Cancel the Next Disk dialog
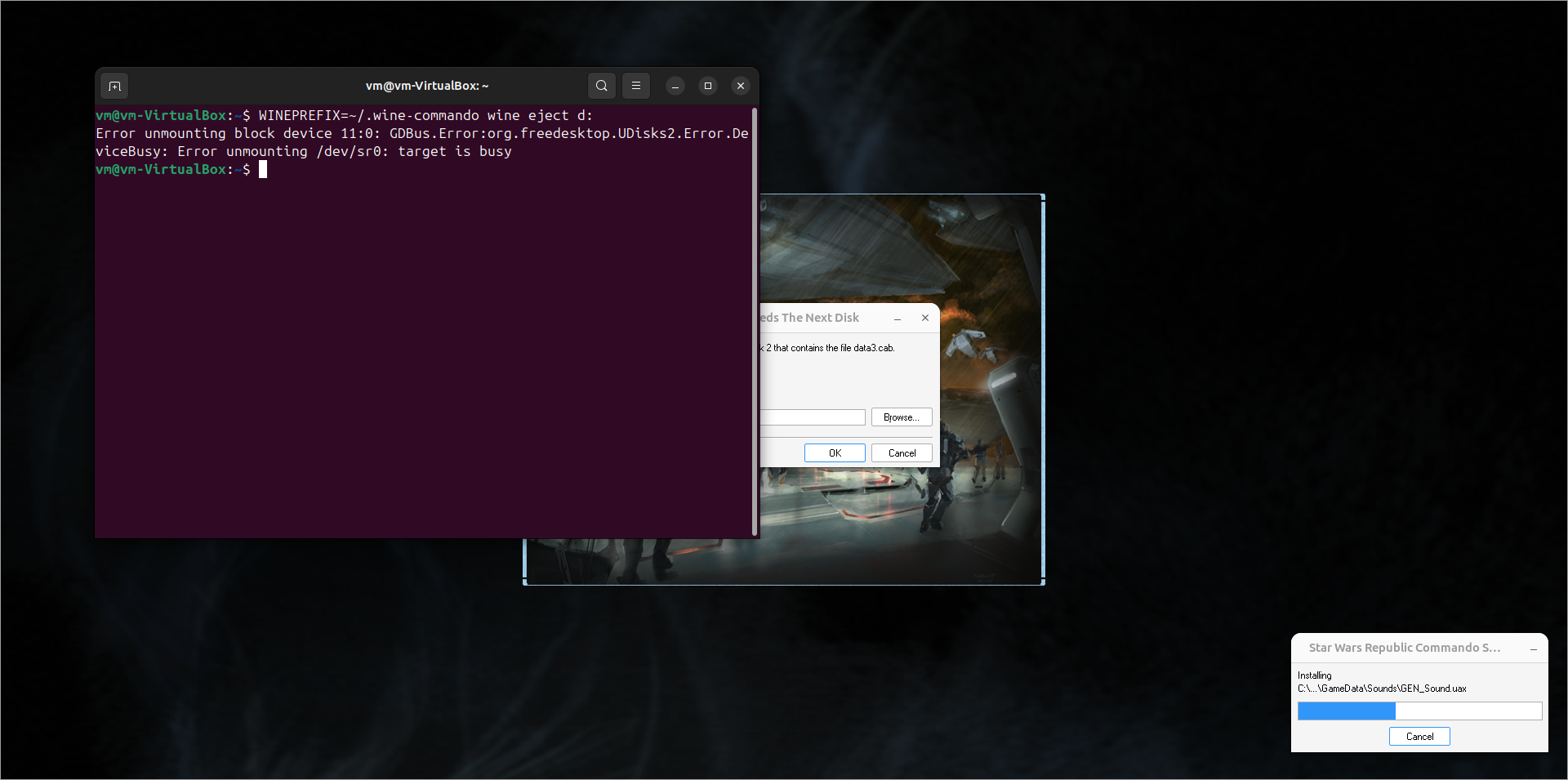This screenshot has width=1568, height=780. point(902,453)
